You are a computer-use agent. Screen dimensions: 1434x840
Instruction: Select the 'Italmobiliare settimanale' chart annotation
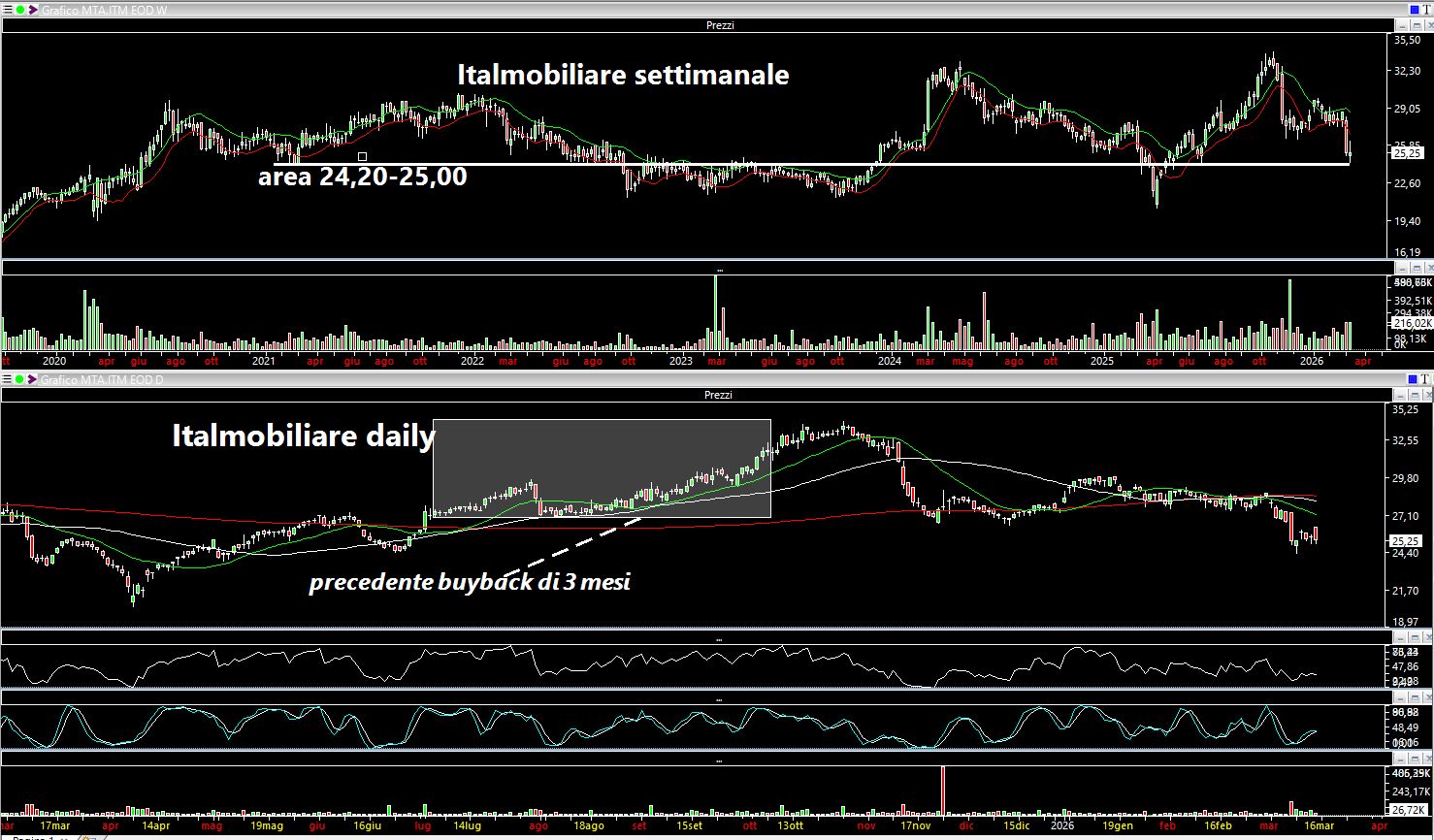click(623, 75)
